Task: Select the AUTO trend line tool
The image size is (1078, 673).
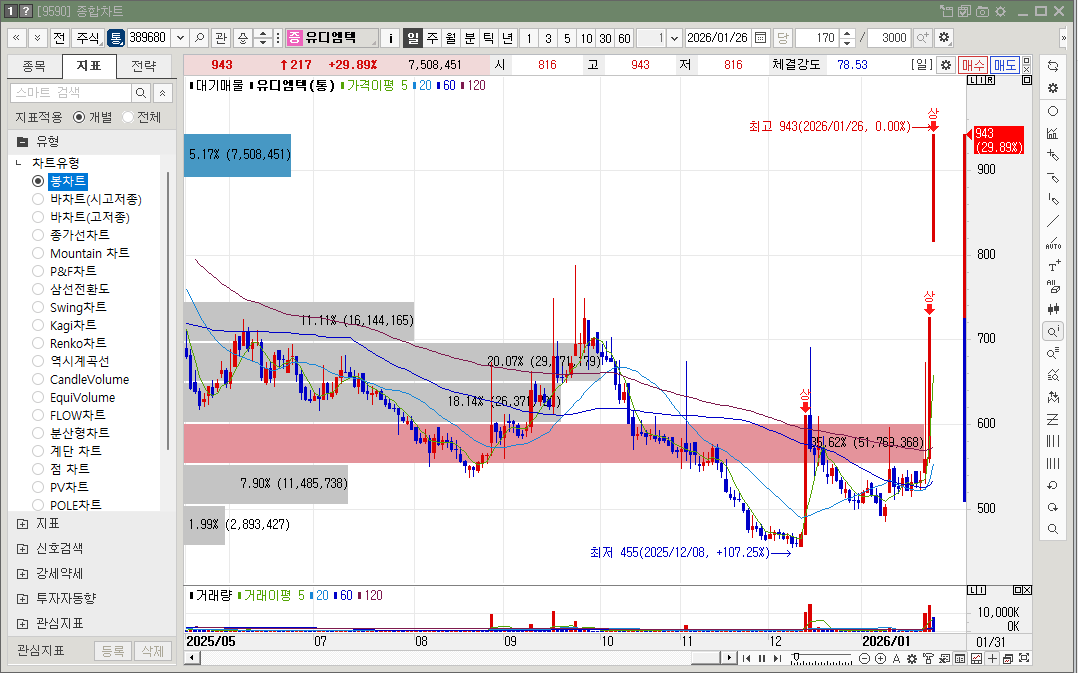Action: [x=1053, y=243]
